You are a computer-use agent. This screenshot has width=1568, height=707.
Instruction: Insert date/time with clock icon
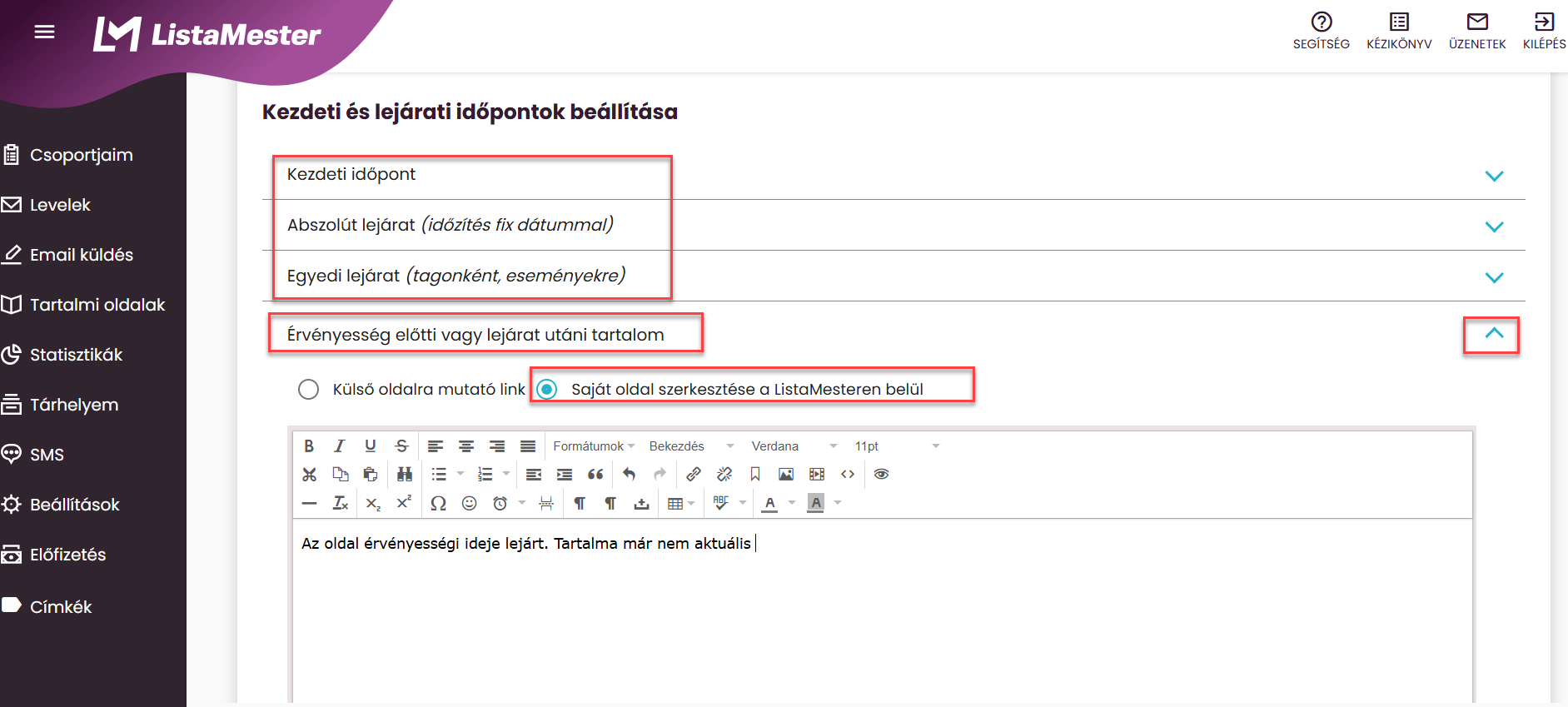point(500,503)
